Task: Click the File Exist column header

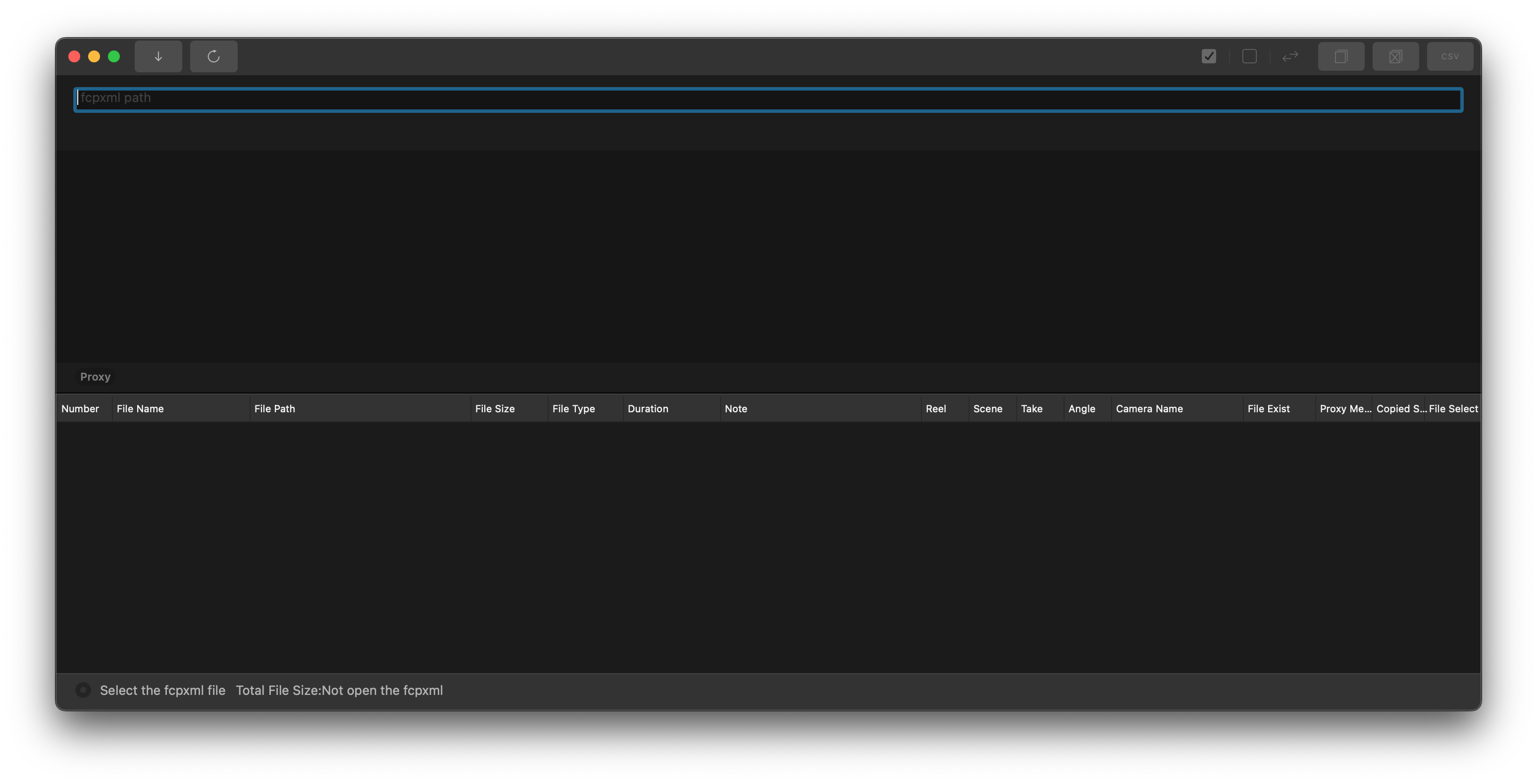Action: tap(1268, 408)
